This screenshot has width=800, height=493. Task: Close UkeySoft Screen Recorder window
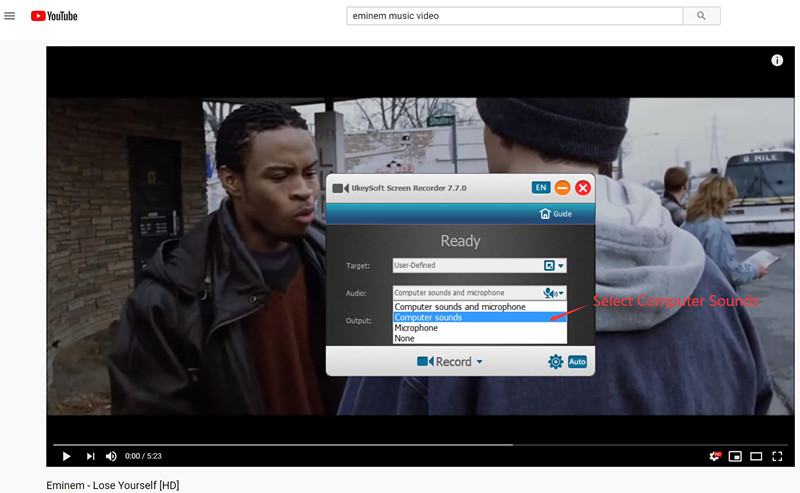583,188
